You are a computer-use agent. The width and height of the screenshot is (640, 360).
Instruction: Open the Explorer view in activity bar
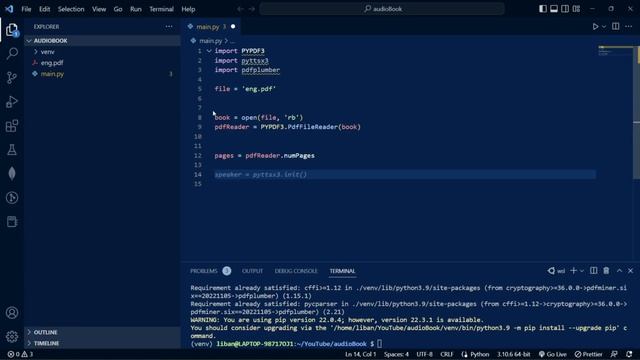coord(12,30)
